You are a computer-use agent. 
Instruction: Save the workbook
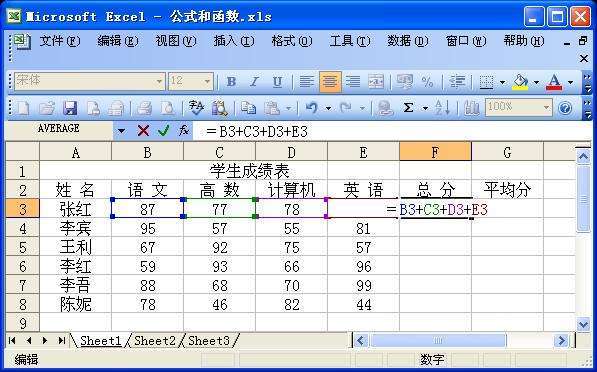(x=70, y=109)
